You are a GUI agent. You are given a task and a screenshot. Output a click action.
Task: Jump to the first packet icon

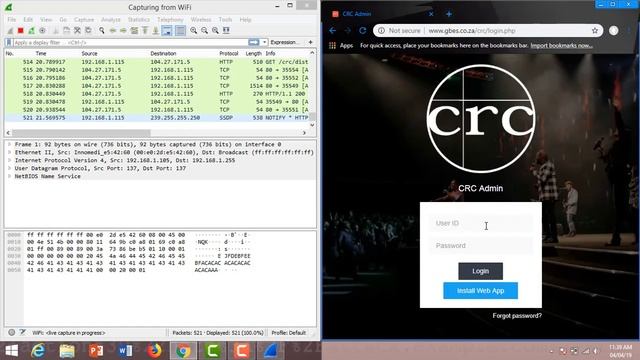(x=145, y=31)
